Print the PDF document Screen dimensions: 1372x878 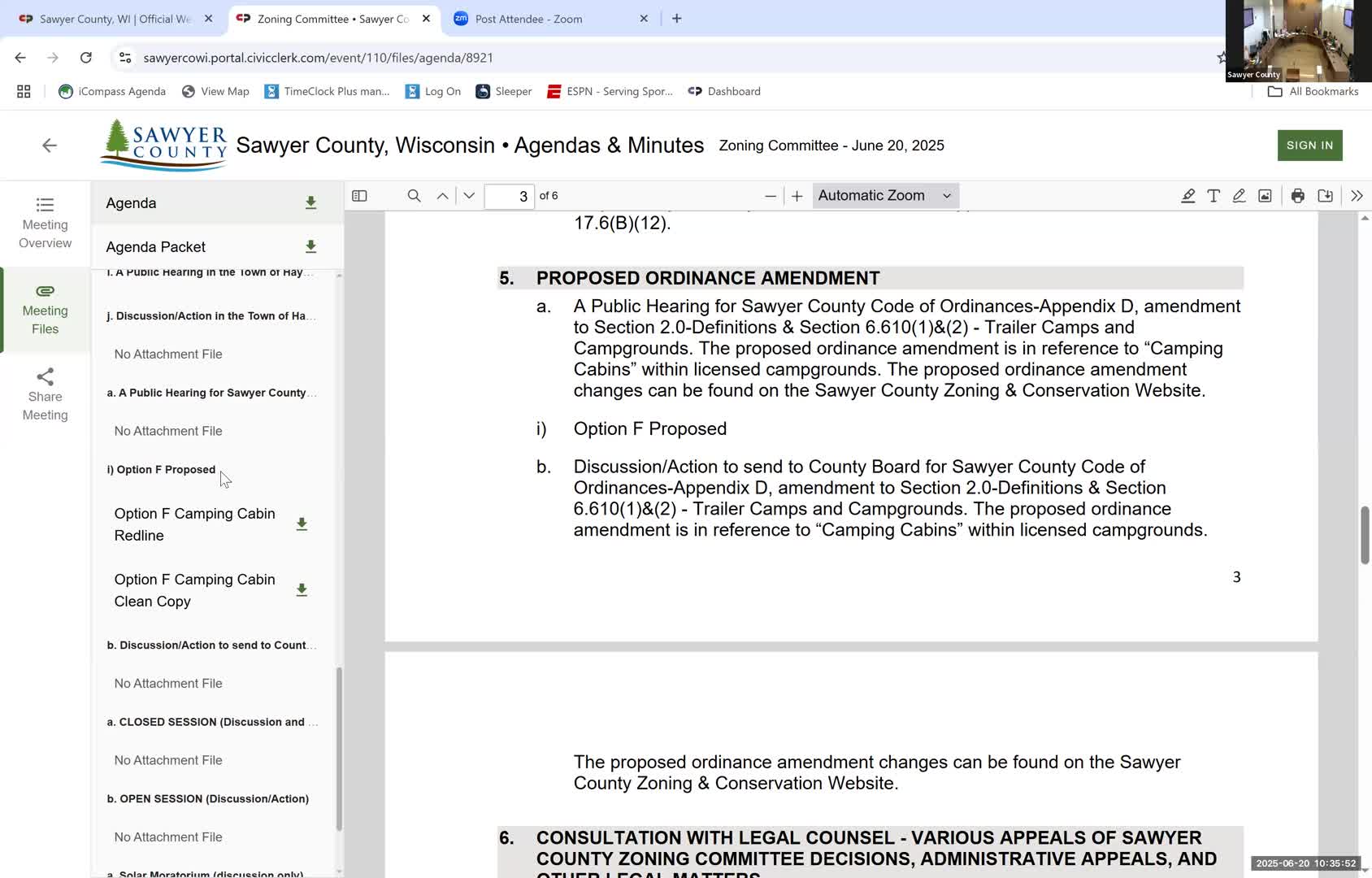pos(1298,196)
